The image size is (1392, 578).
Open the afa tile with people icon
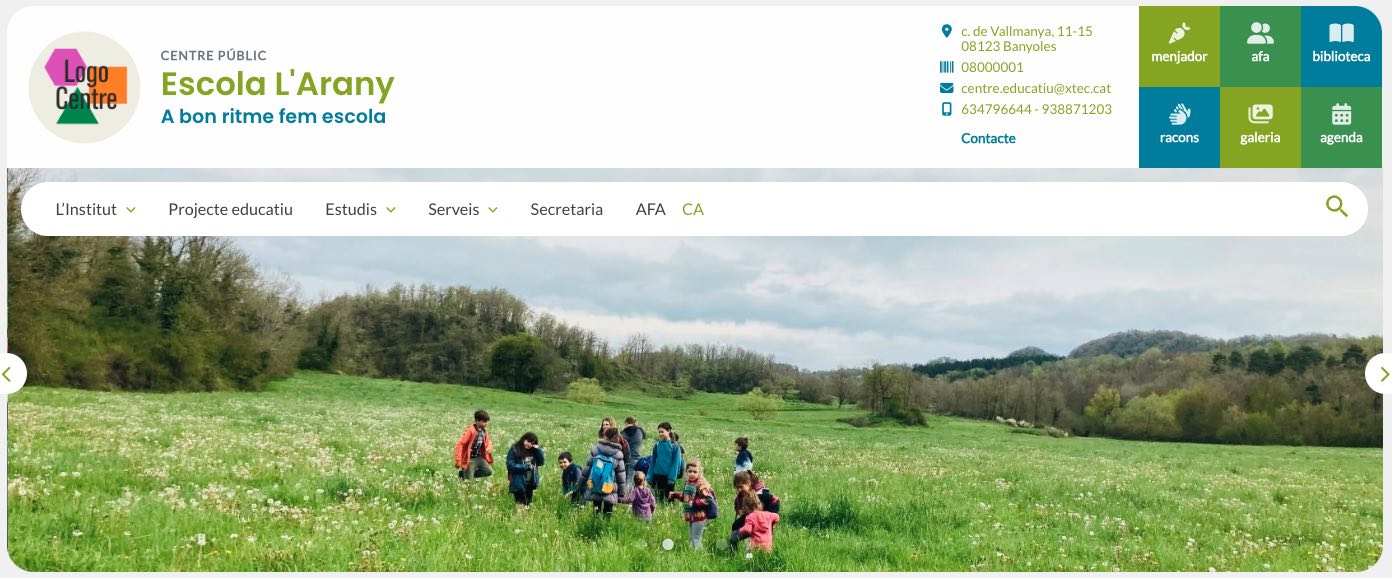click(1260, 46)
